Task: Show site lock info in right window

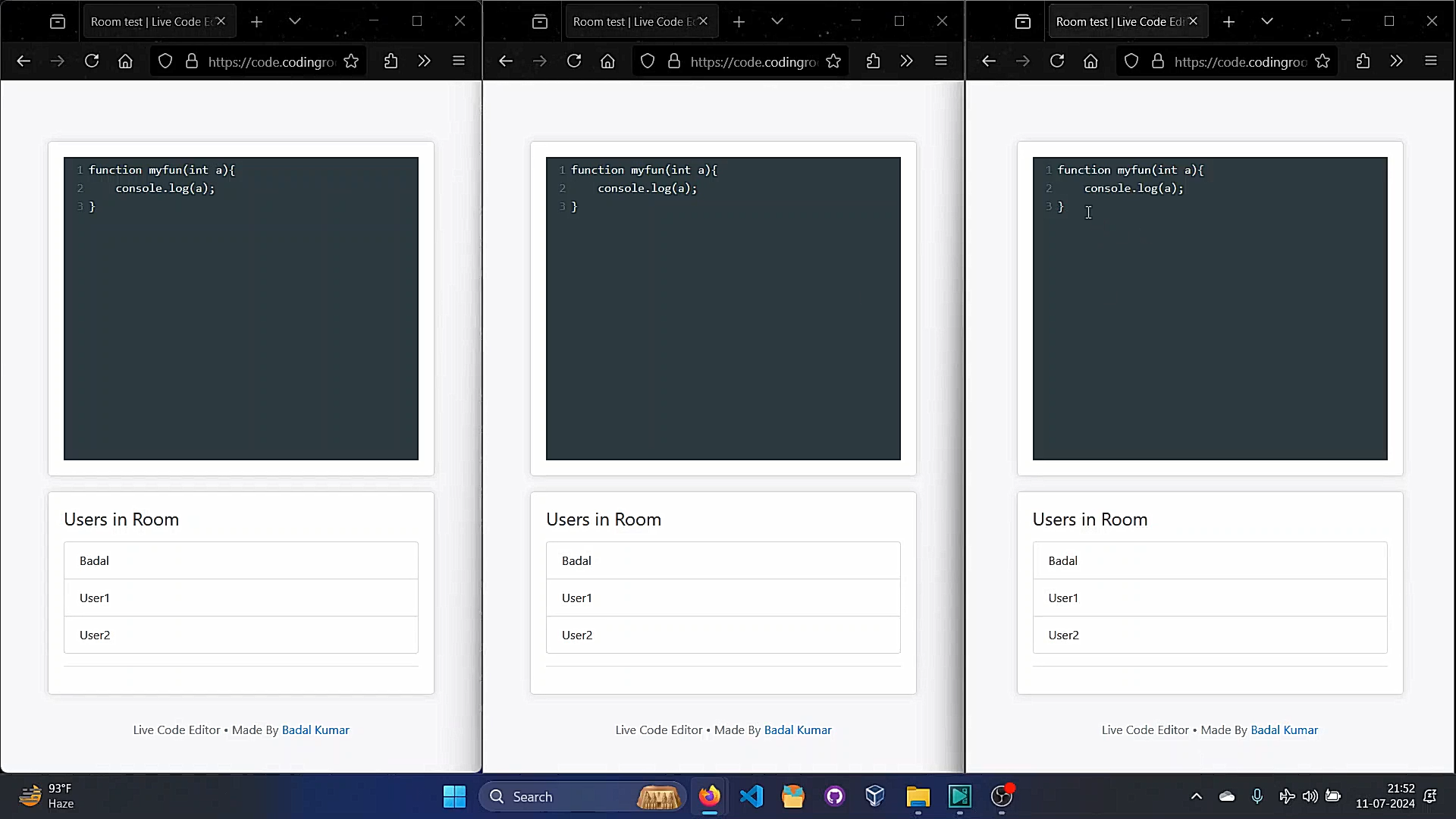Action: [1158, 61]
